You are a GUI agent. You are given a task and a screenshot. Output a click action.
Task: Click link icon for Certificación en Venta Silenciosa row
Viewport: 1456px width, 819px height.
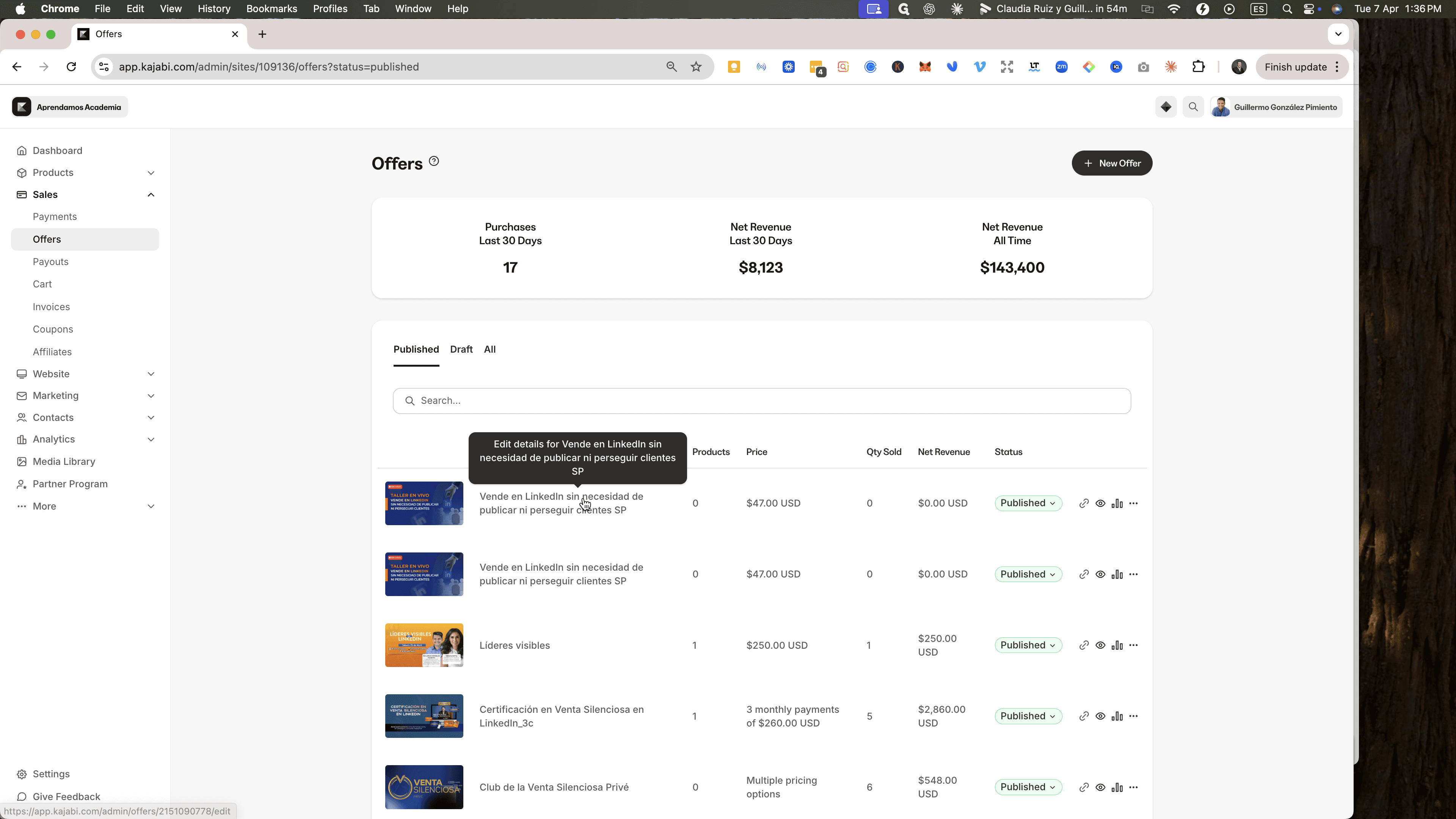(x=1084, y=716)
